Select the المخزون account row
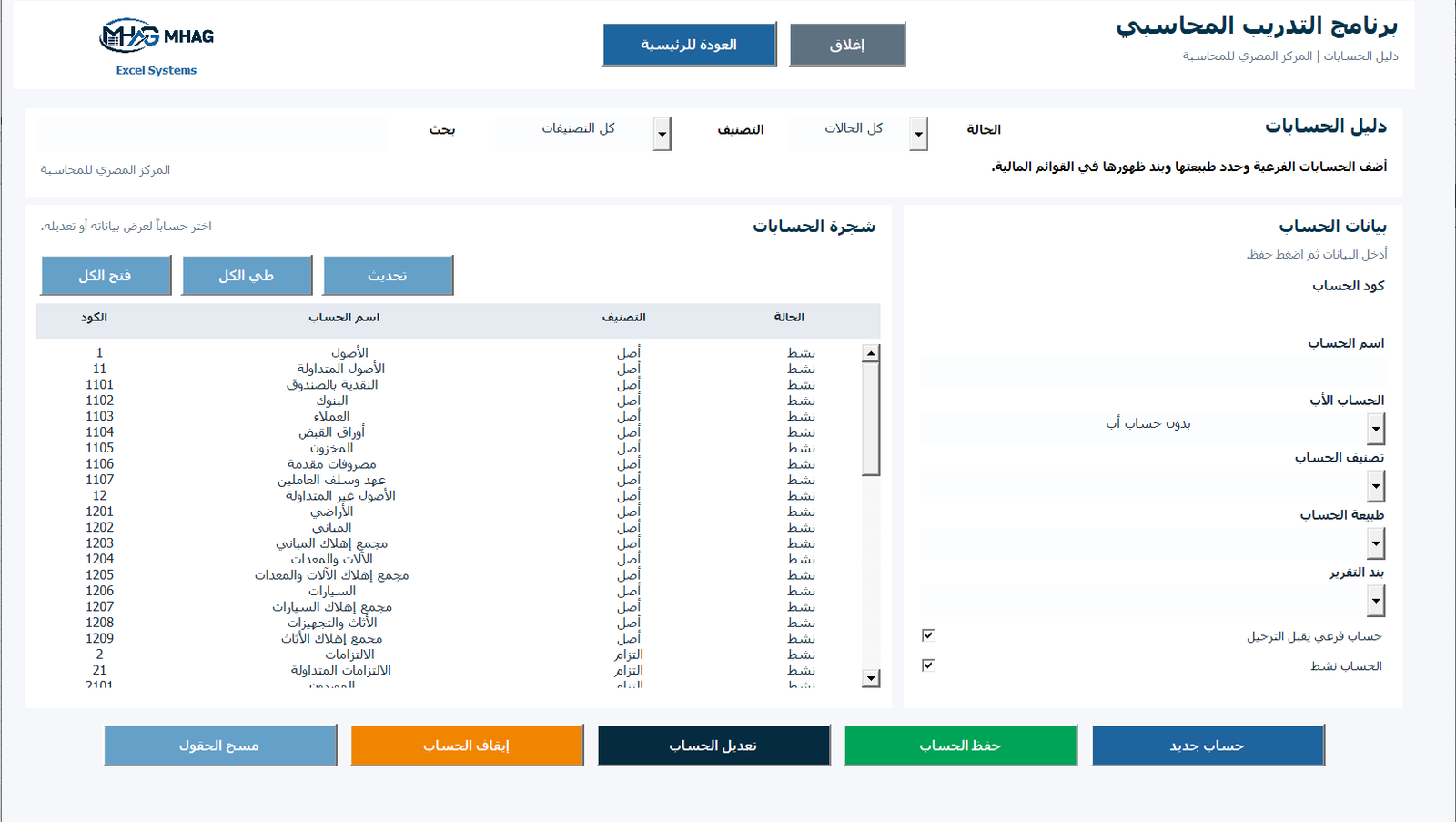The image size is (1456, 822). (450, 449)
